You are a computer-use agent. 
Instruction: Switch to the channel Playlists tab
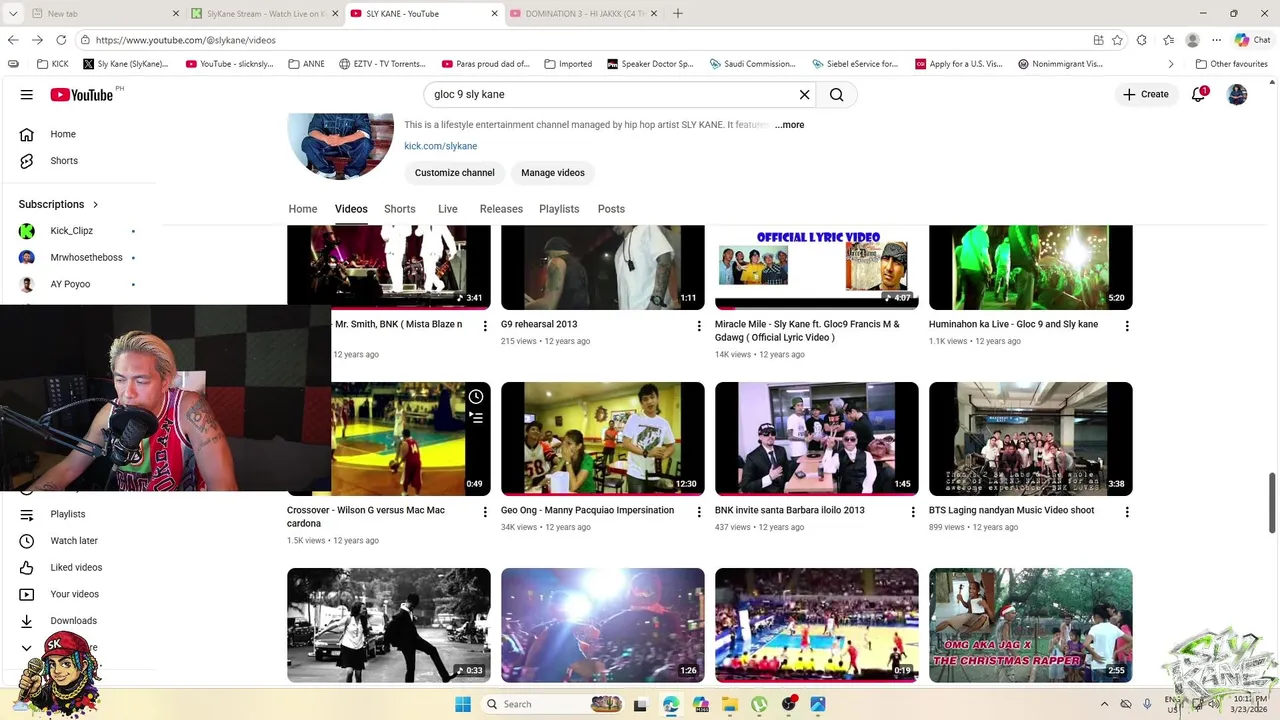(x=559, y=209)
